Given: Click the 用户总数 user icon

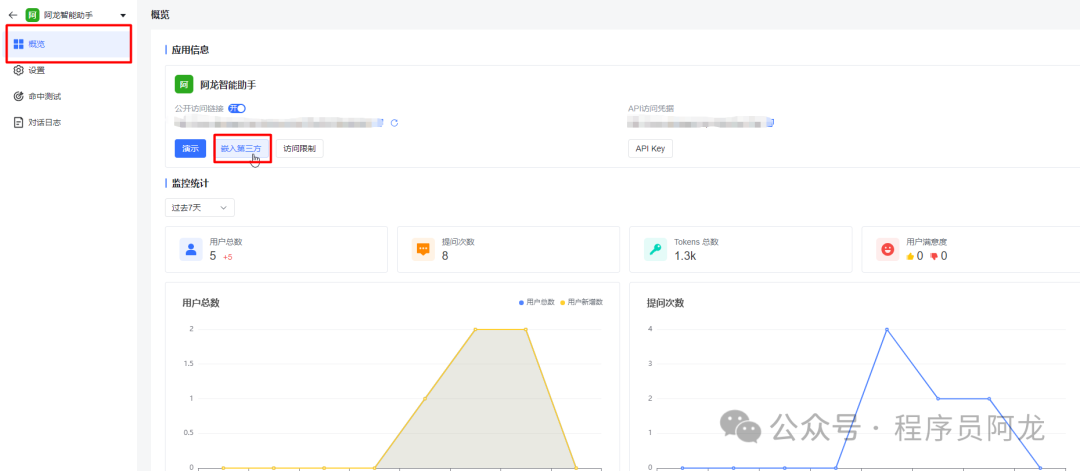Looking at the screenshot, I should coord(191,249).
